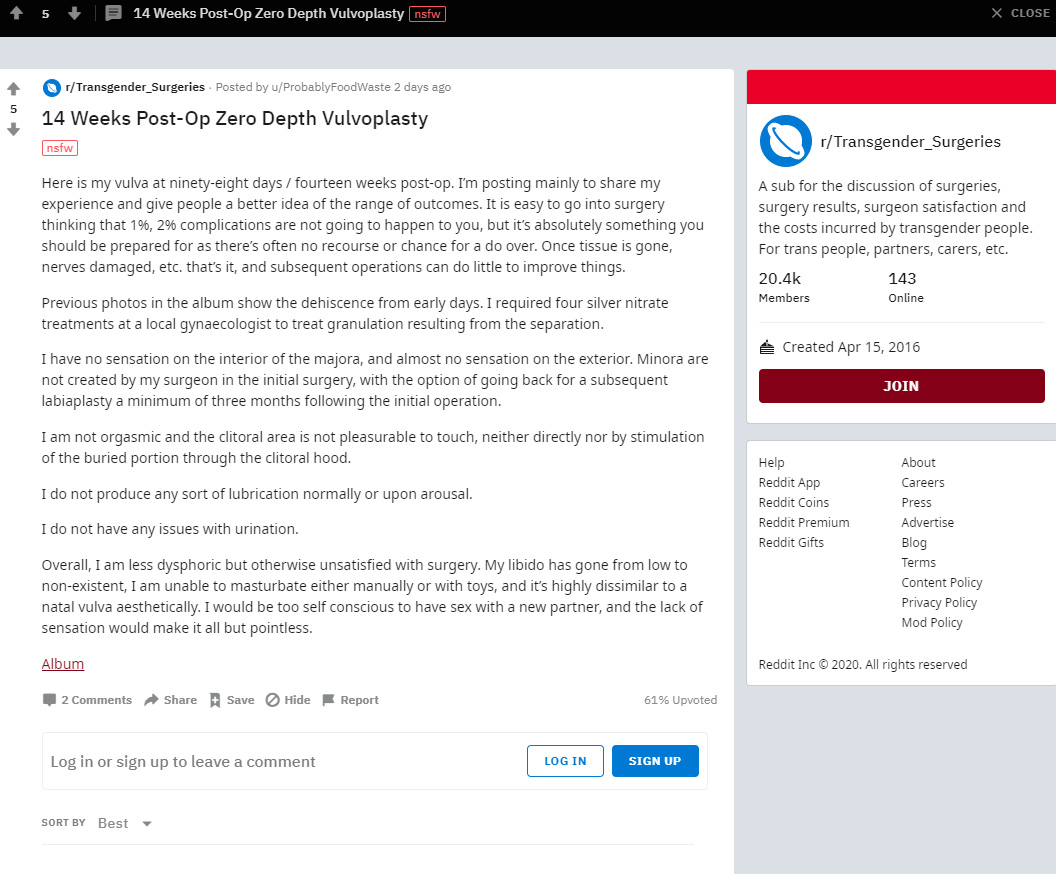The image size is (1056, 874).
Task: Open the 2 Comments section
Action: [x=87, y=700]
